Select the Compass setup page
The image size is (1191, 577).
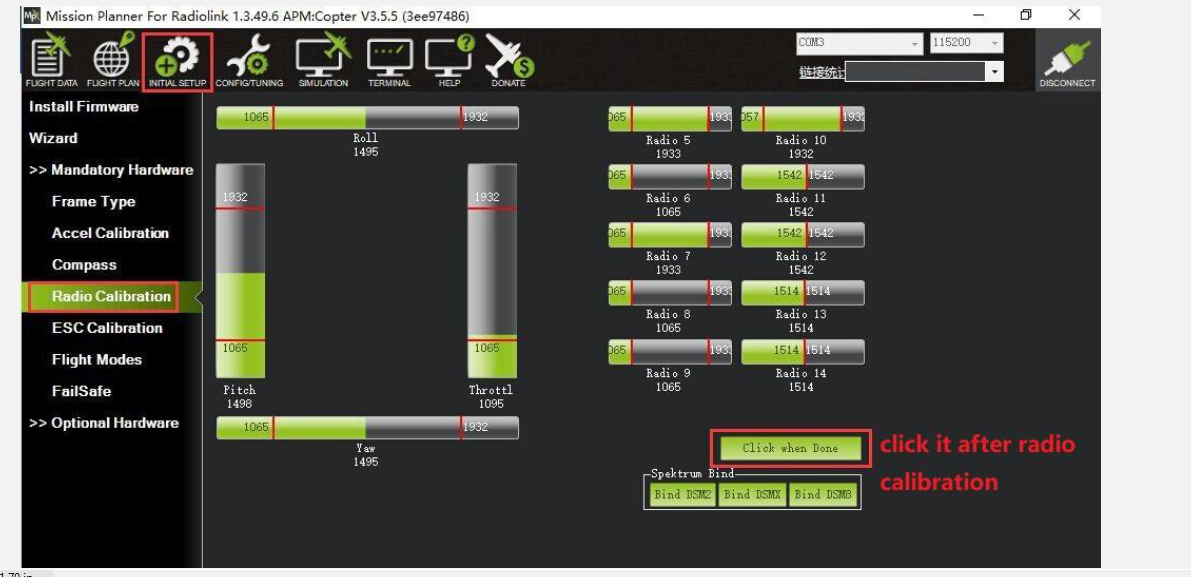pyautogui.click(x=85, y=264)
